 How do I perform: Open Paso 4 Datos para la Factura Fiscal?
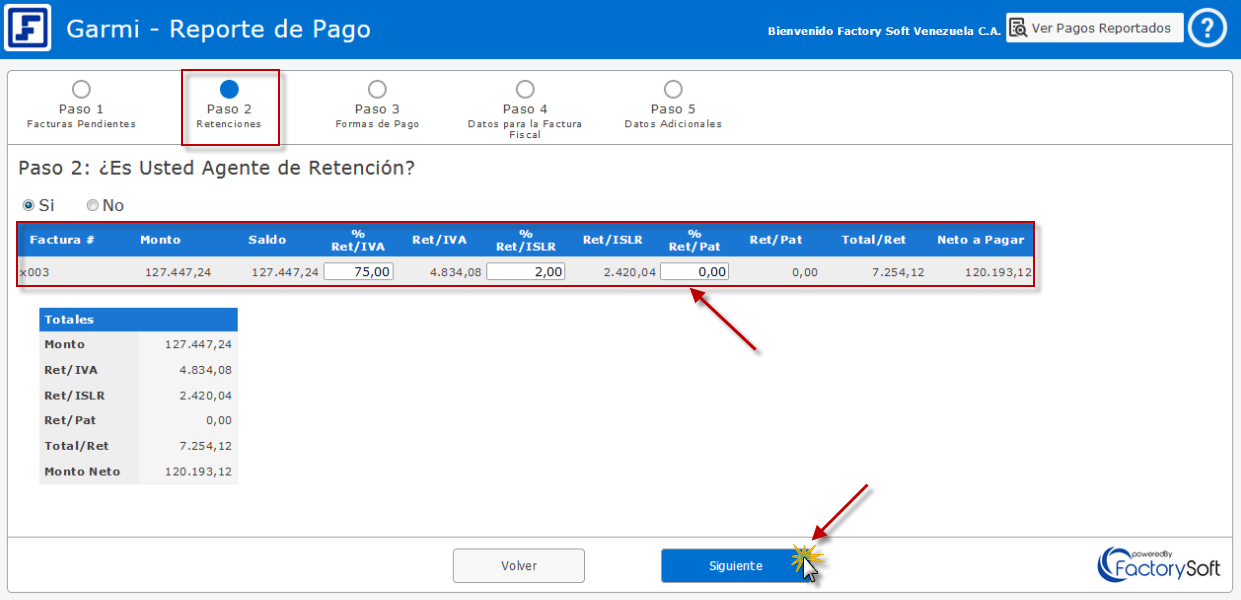pyautogui.click(x=525, y=90)
